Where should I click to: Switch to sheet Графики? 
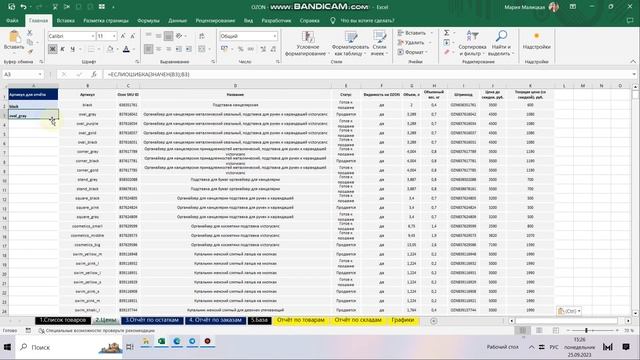tap(403, 320)
